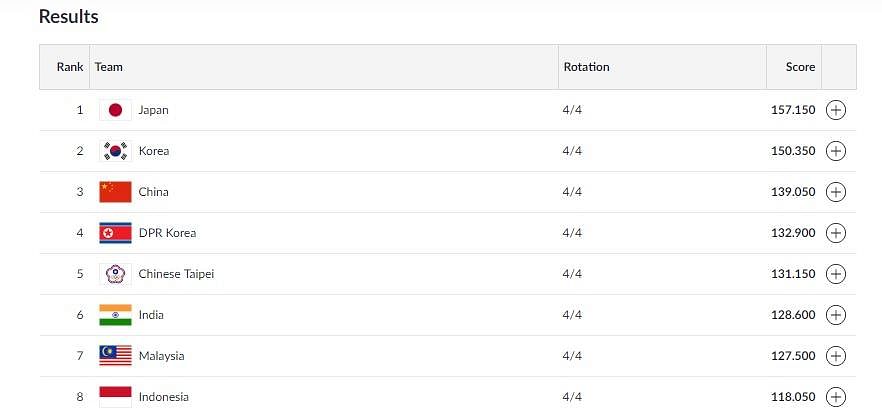
Task: Open DPR Korea row plus icon
Action: pyautogui.click(x=835, y=232)
